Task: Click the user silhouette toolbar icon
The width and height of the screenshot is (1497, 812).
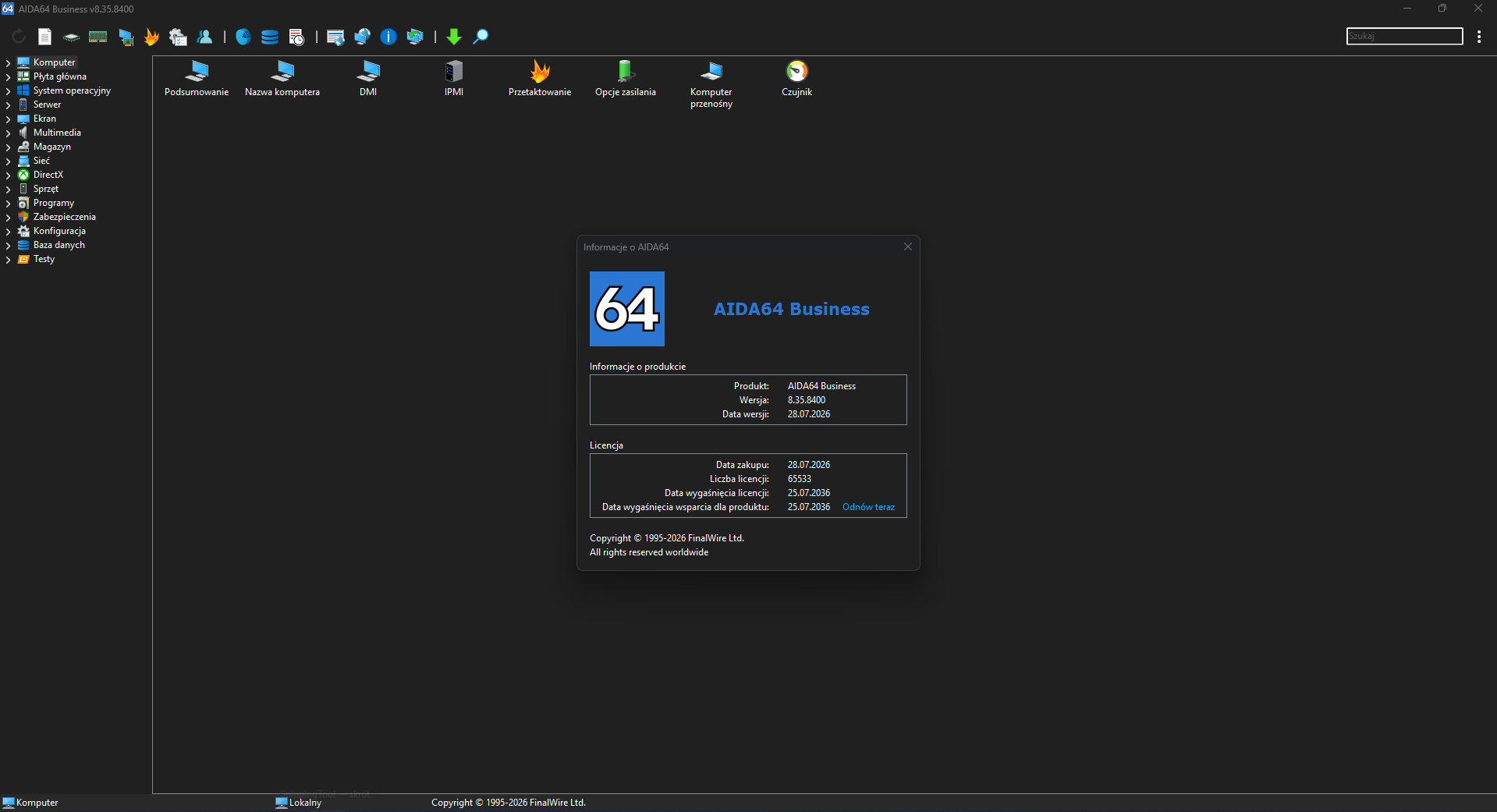Action: pos(204,37)
